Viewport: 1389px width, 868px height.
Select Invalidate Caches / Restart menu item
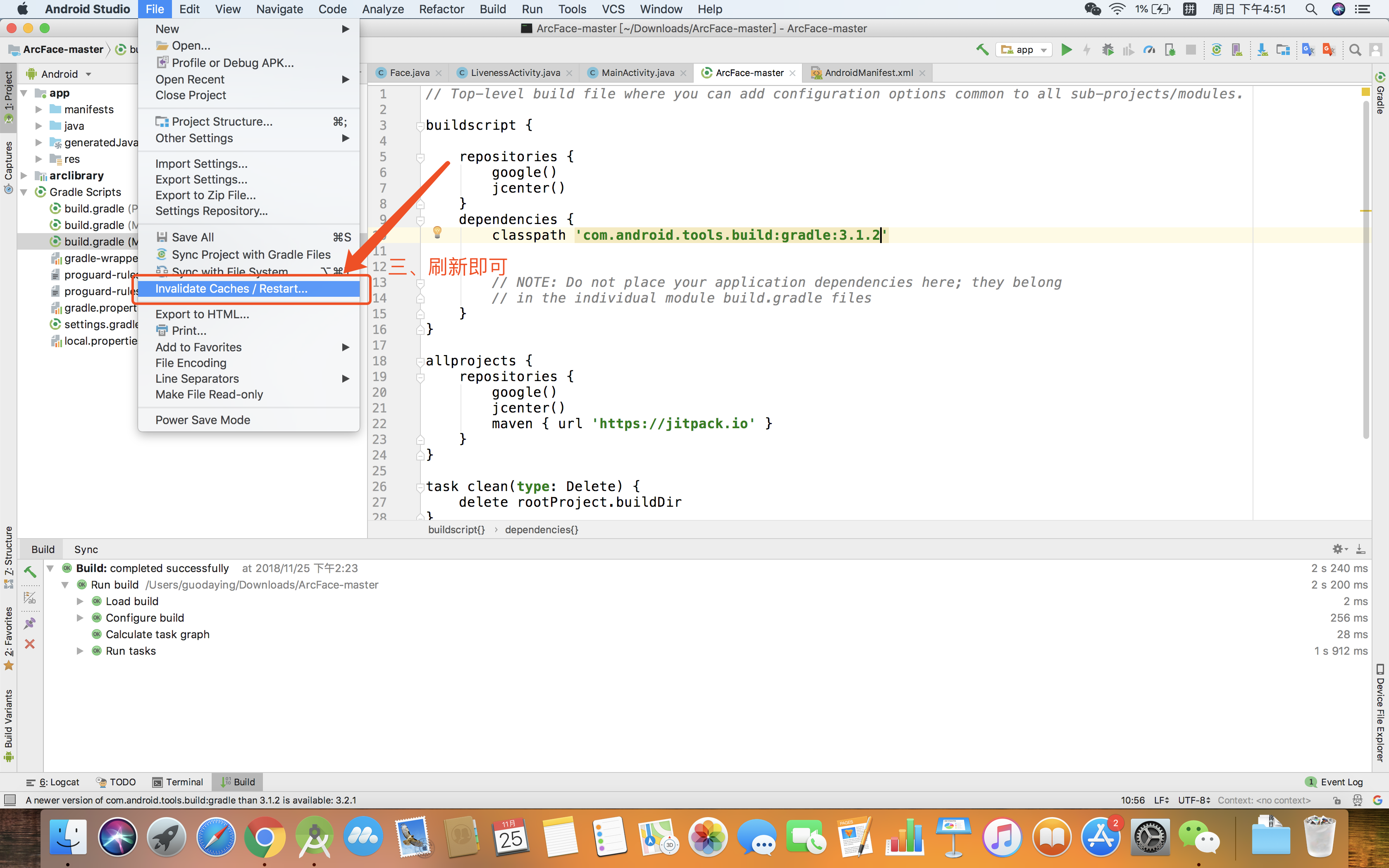(x=231, y=288)
